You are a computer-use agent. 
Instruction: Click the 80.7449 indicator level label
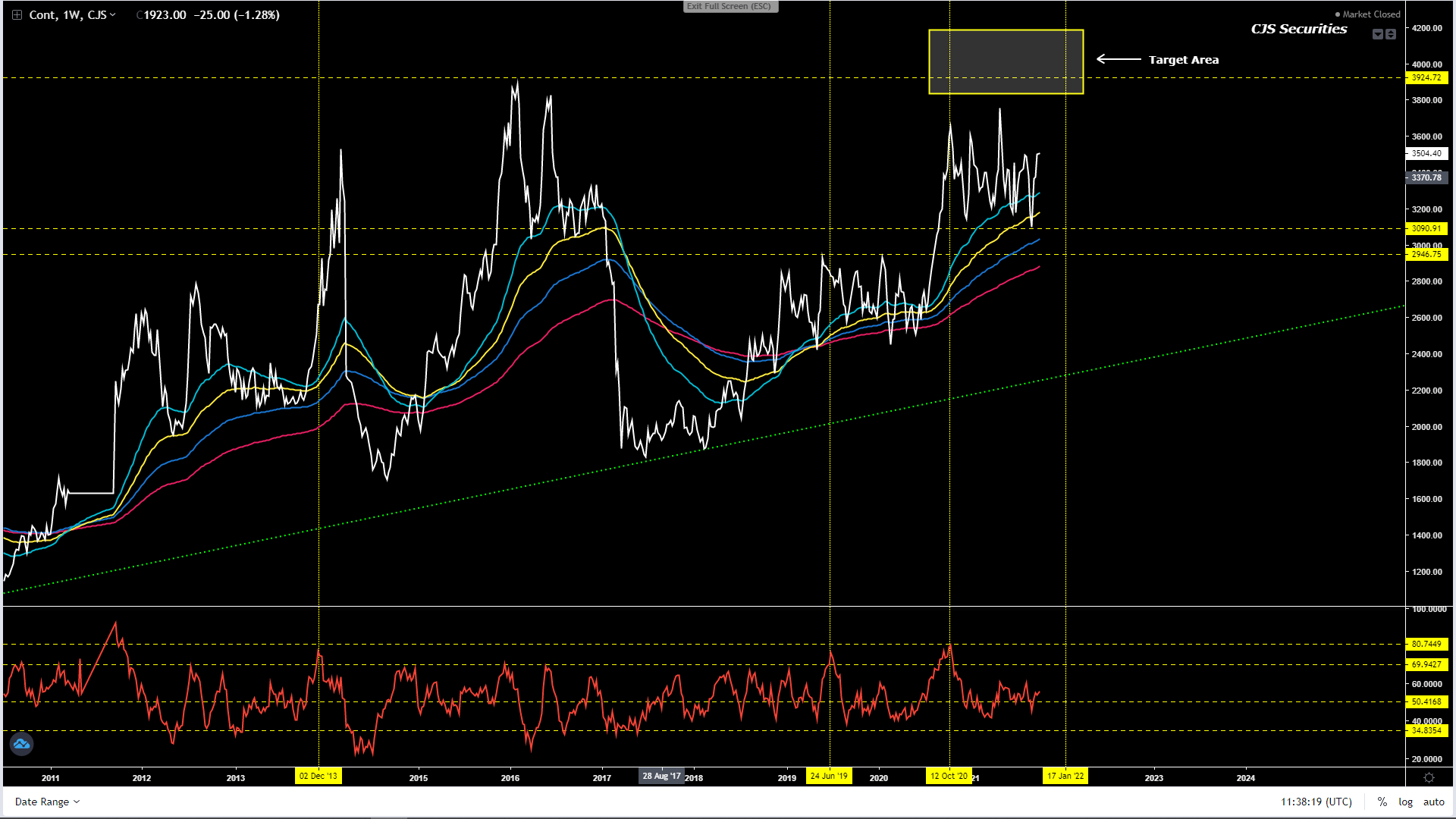(1426, 644)
